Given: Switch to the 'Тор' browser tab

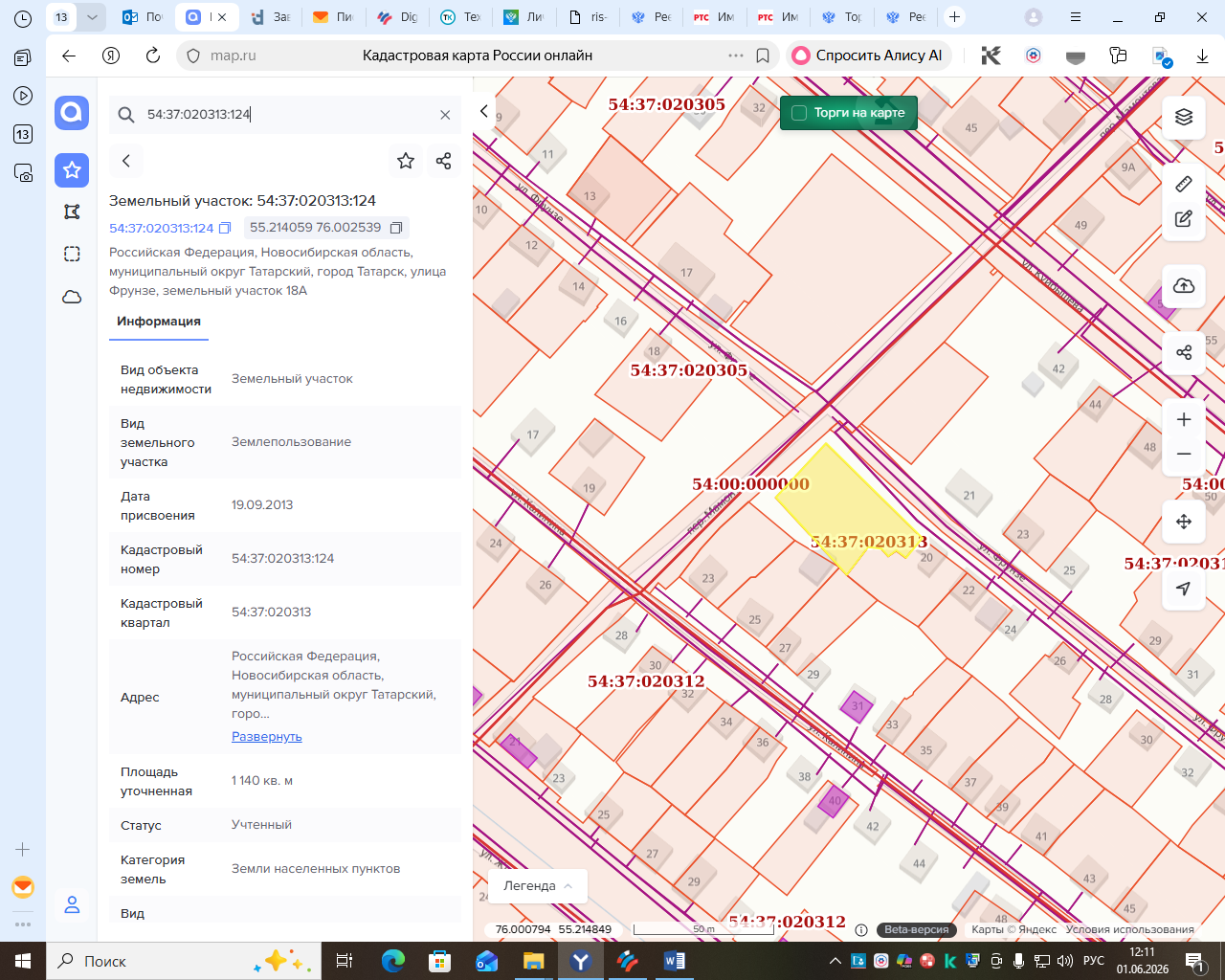Looking at the screenshot, I should point(842,17).
